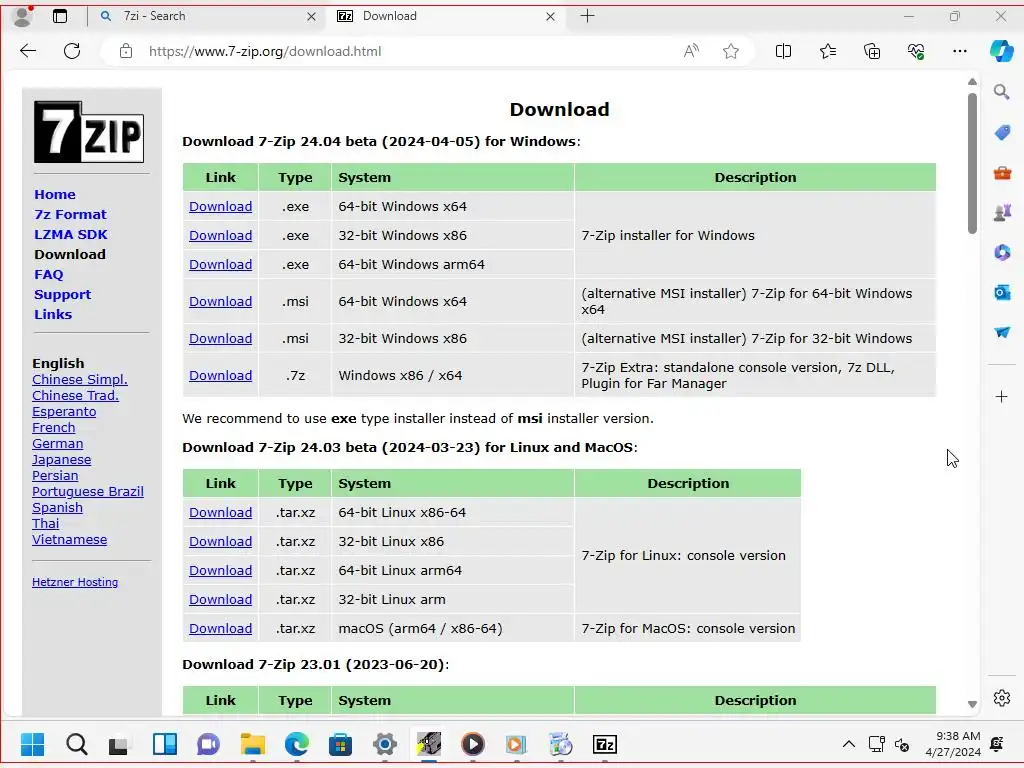The height and width of the screenshot is (768, 1024).
Task: Open the Support page
Action: click(x=63, y=295)
